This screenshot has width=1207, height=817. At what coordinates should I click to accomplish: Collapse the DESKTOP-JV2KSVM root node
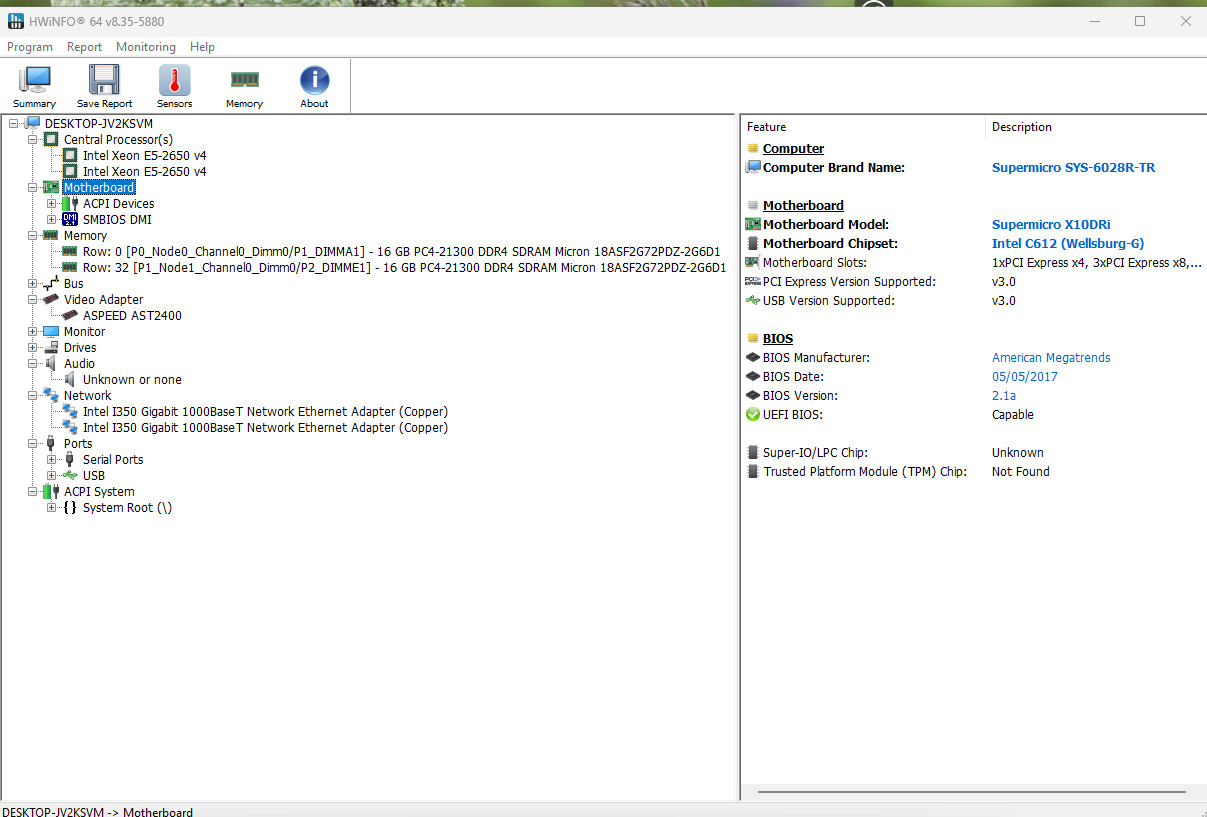coord(14,124)
